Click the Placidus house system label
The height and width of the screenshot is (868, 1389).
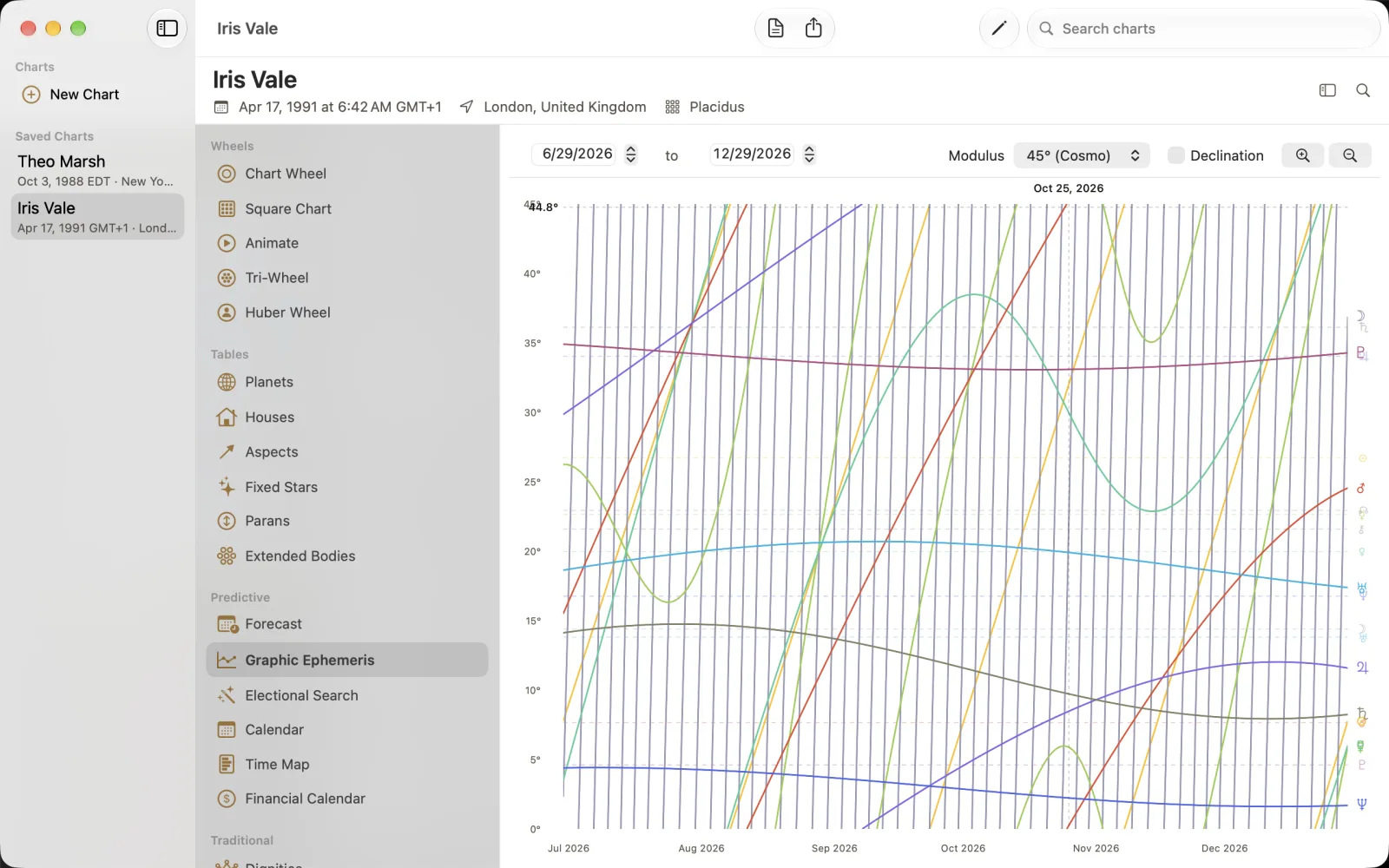click(717, 107)
